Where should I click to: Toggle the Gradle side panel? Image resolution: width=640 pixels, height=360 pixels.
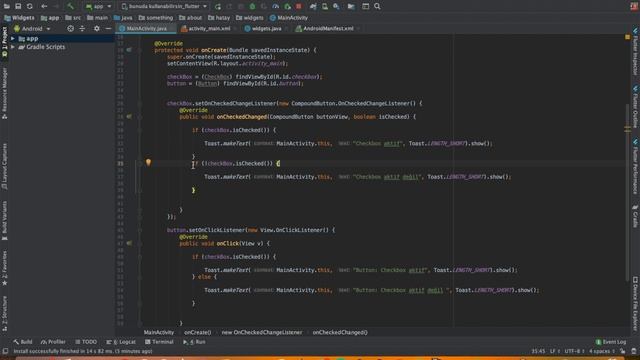(x=636, y=216)
